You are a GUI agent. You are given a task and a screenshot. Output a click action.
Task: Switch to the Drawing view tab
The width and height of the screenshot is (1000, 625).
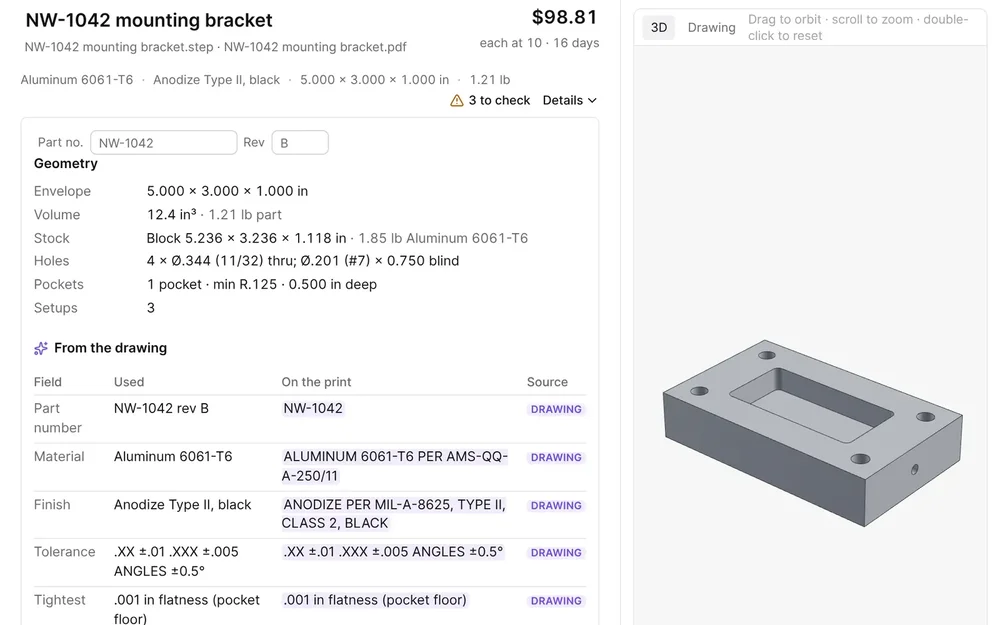pyautogui.click(x=711, y=28)
